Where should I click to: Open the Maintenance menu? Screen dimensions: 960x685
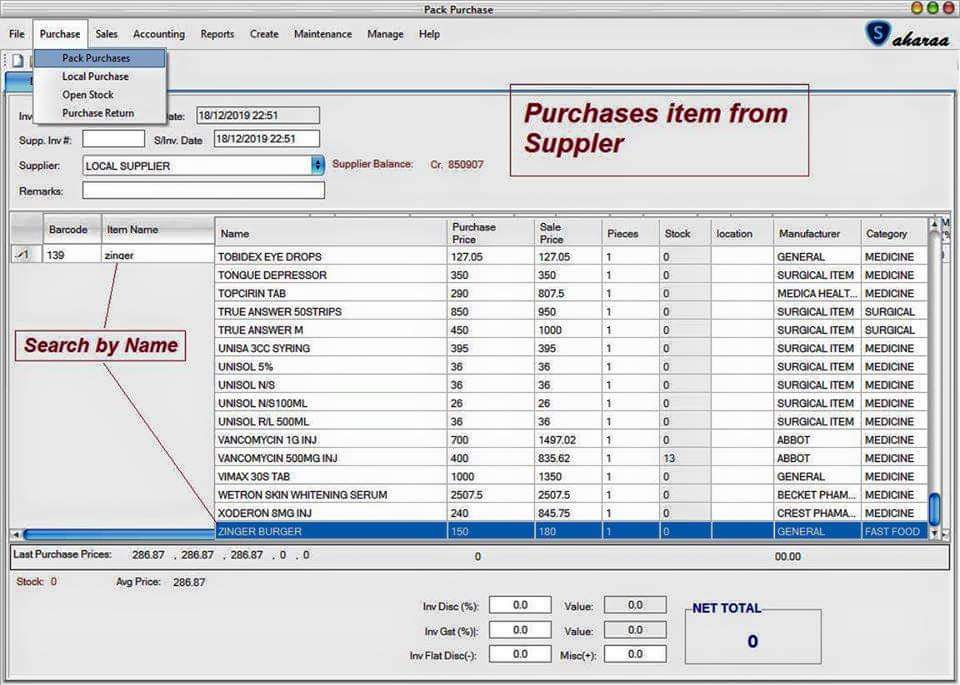(323, 34)
